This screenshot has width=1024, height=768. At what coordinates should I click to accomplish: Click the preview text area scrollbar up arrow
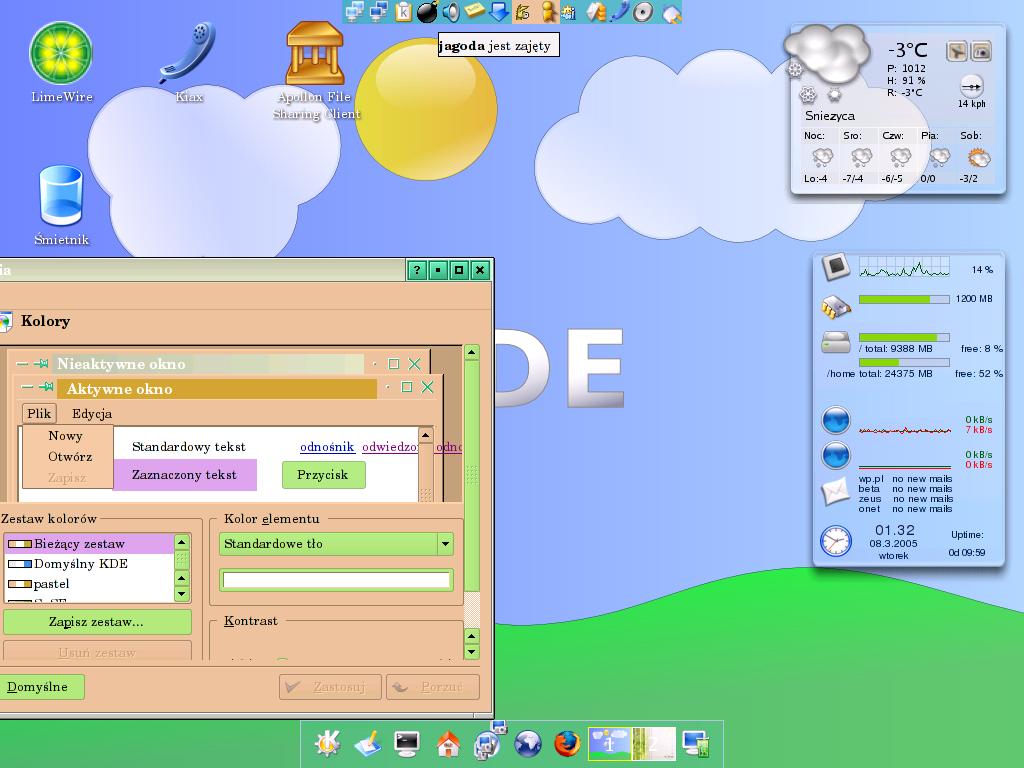coord(425,434)
